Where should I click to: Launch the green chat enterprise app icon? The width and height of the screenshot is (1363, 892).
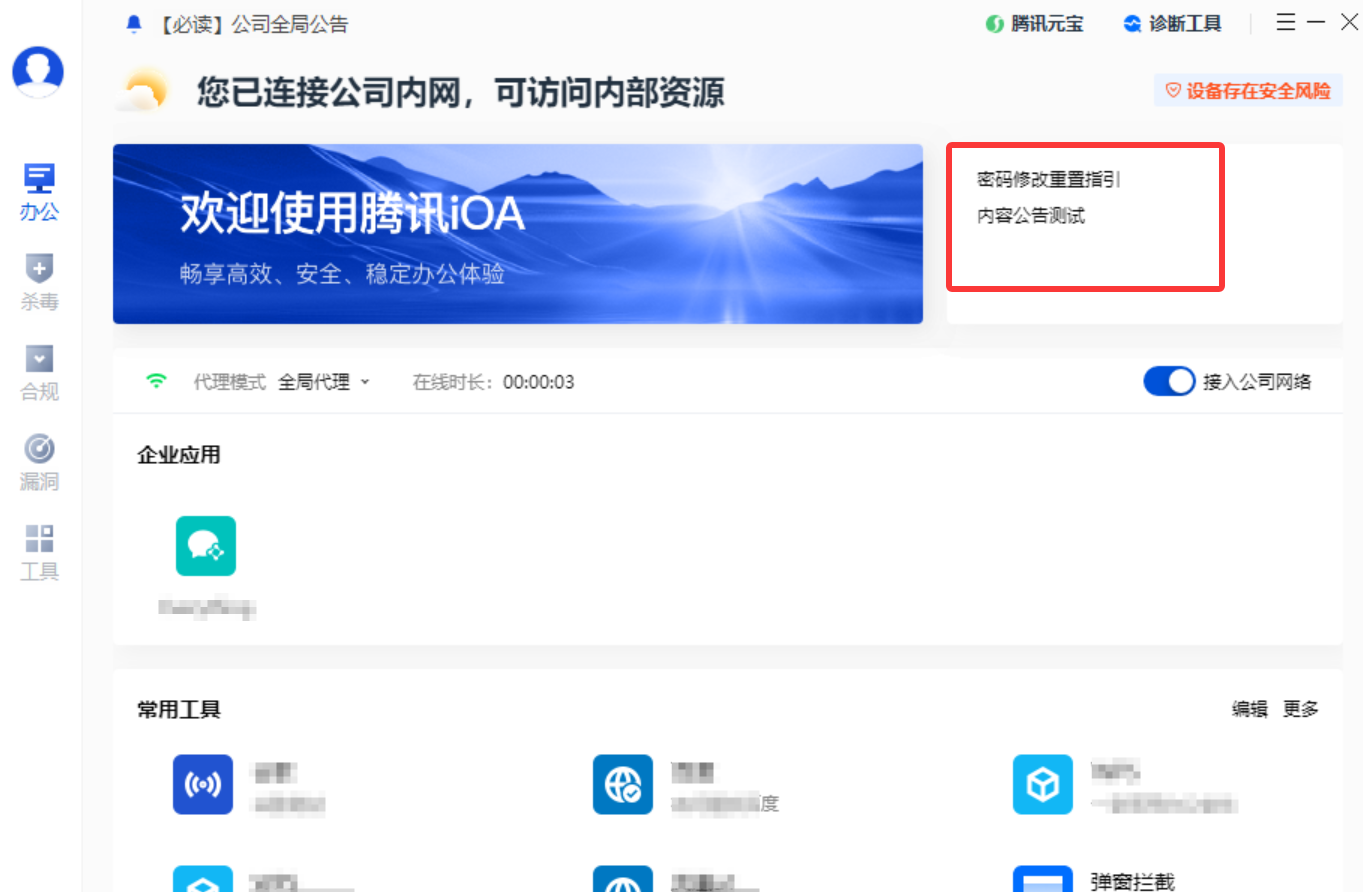(206, 546)
